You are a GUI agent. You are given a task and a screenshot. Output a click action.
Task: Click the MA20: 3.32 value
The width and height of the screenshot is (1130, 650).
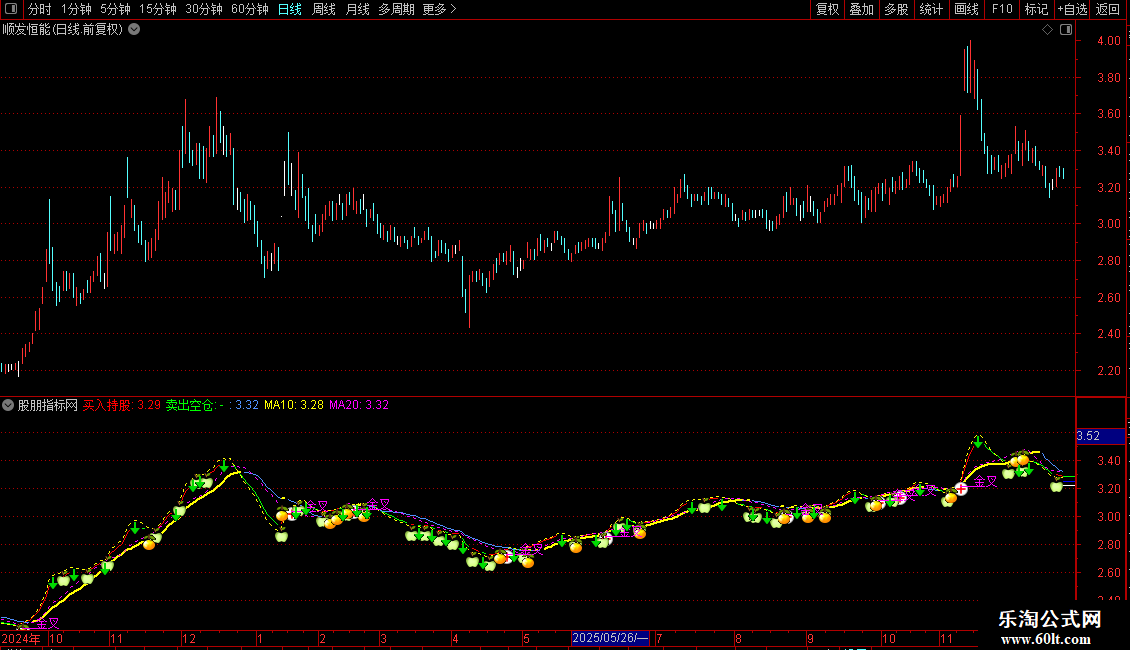(359, 405)
